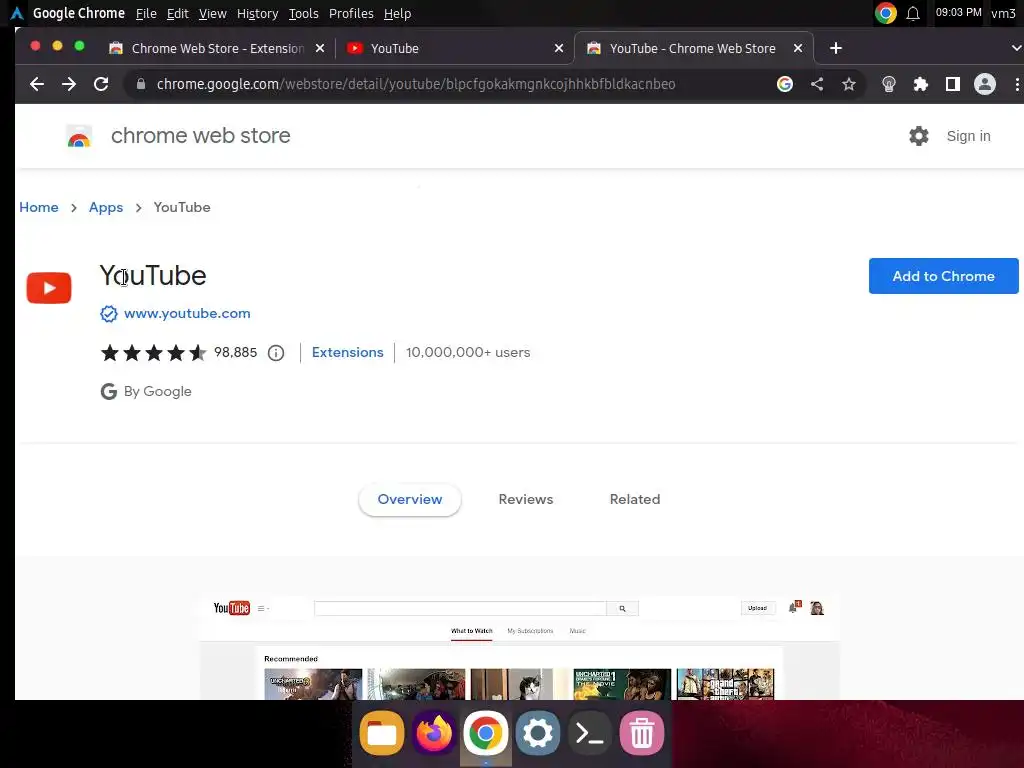Go to Apps breadcrumb
Viewport: 1024px width, 768px height.
(x=106, y=208)
